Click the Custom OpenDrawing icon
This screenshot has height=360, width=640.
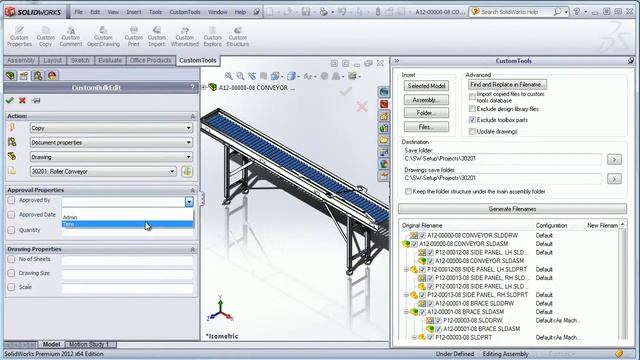click(103, 36)
